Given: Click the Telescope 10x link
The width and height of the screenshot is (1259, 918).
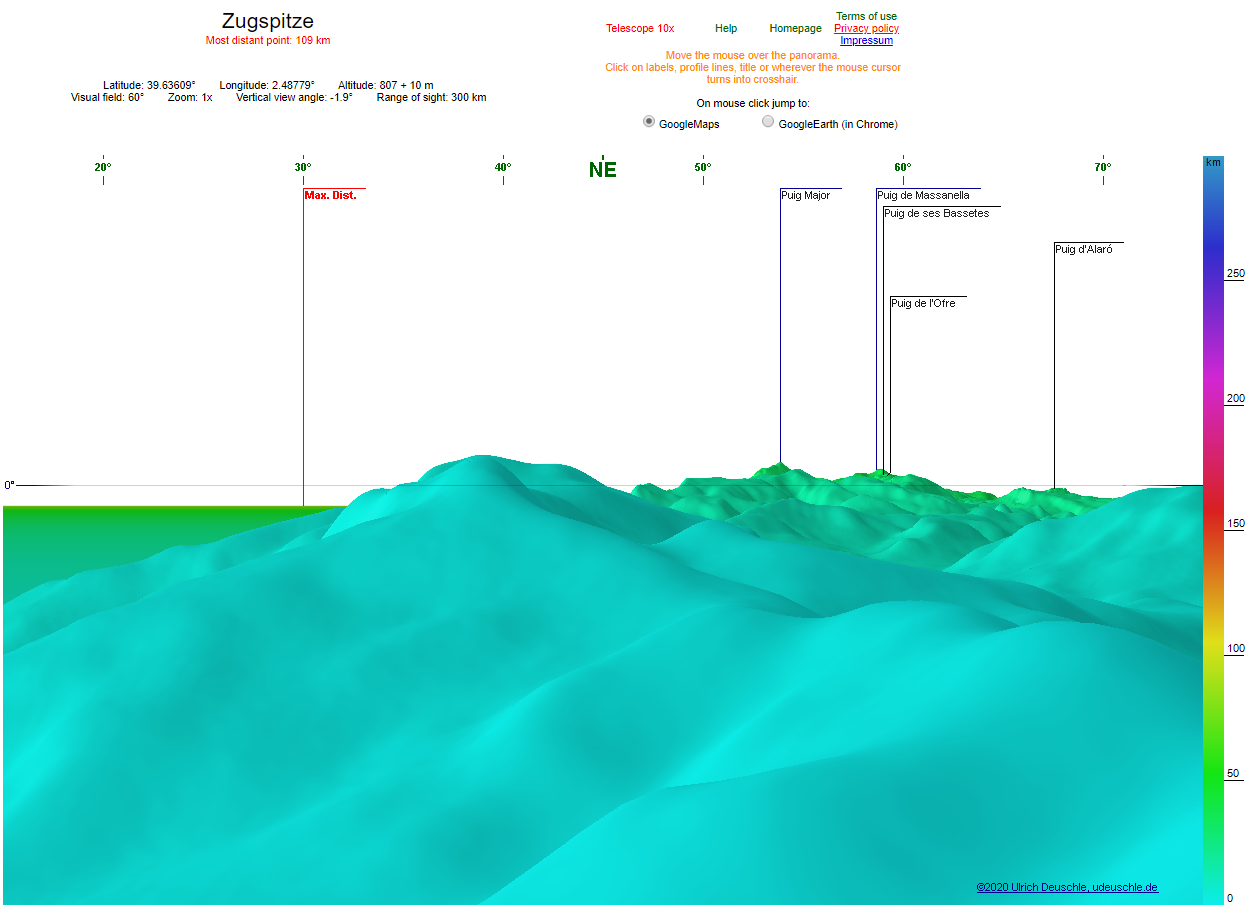Looking at the screenshot, I should pos(640,29).
